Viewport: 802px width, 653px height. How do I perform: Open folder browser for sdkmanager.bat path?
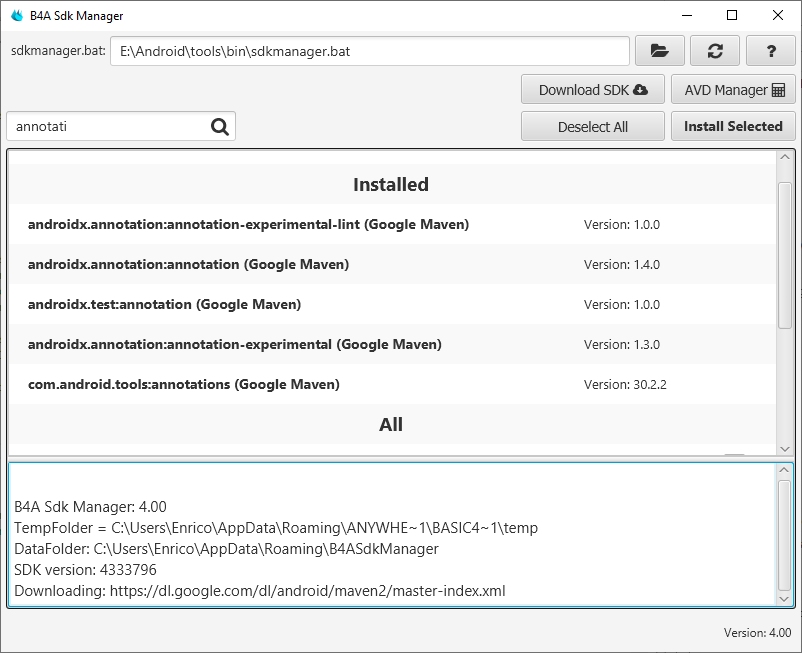[659, 51]
